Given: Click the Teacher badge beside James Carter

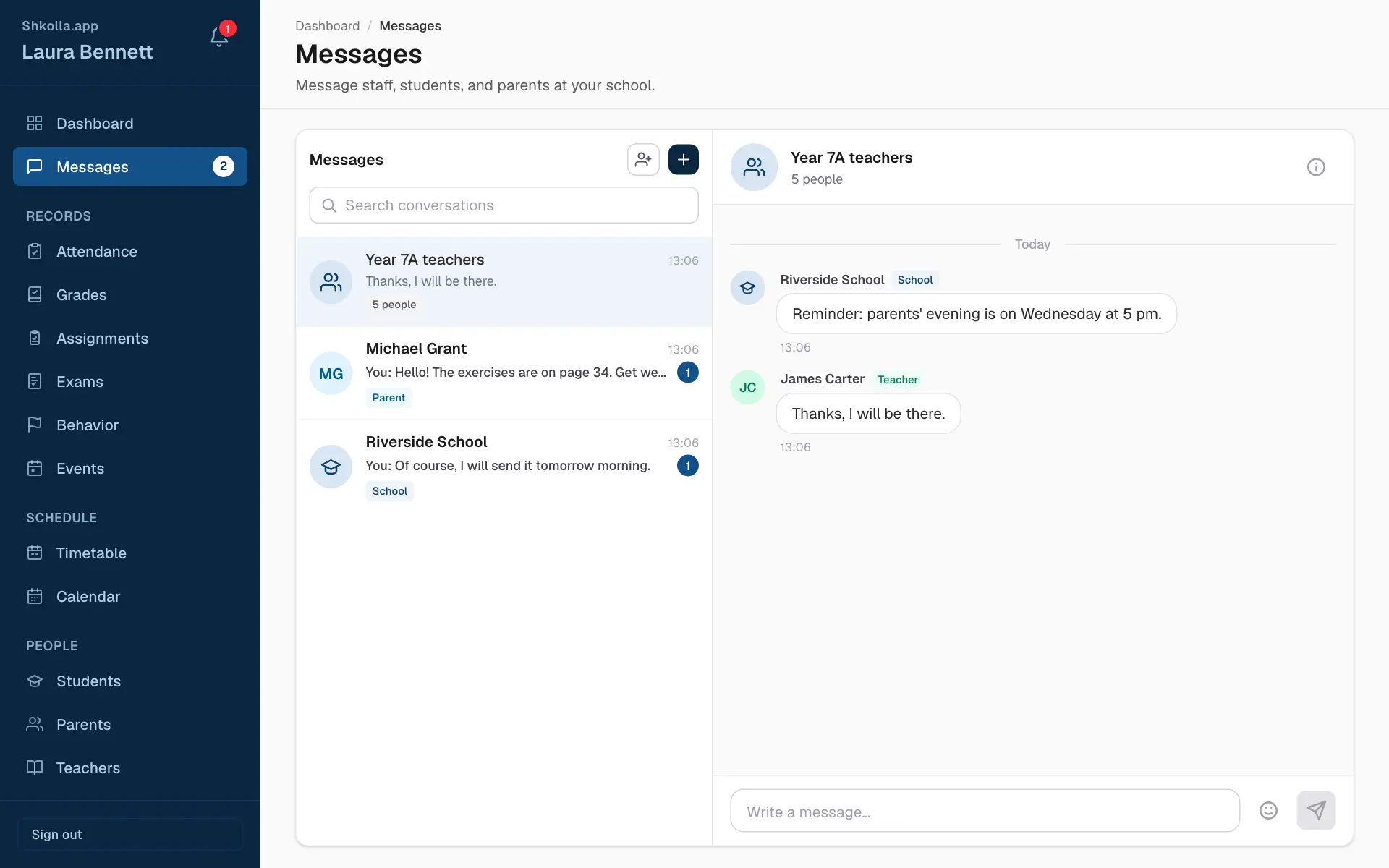Looking at the screenshot, I should [898, 380].
